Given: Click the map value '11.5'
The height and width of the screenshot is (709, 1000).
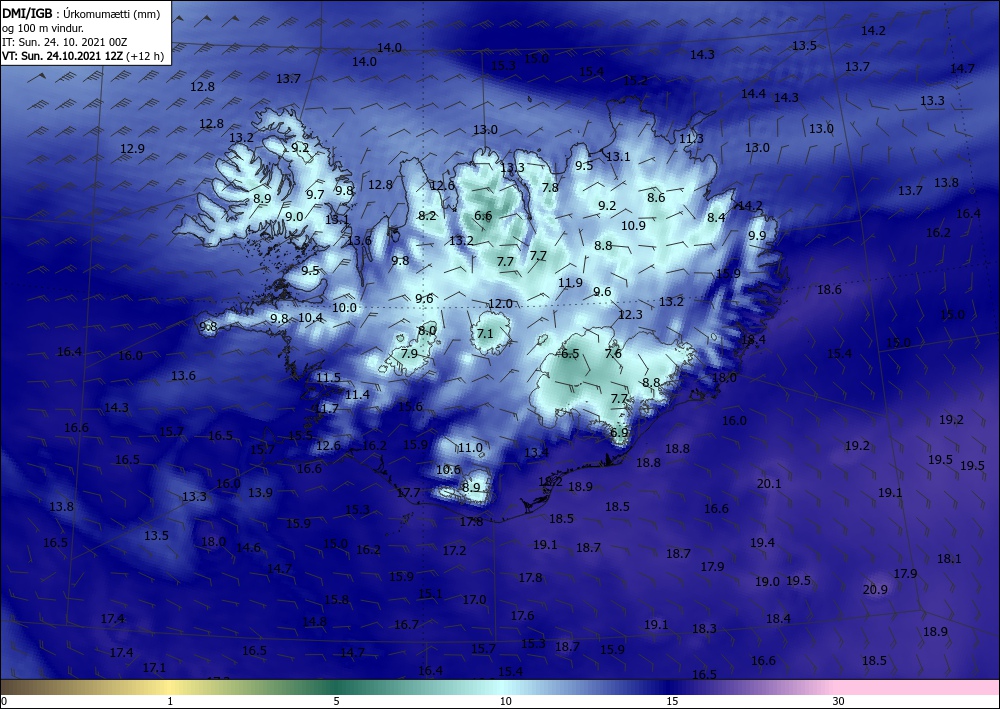Looking at the screenshot, I should [x=328, y=377].
